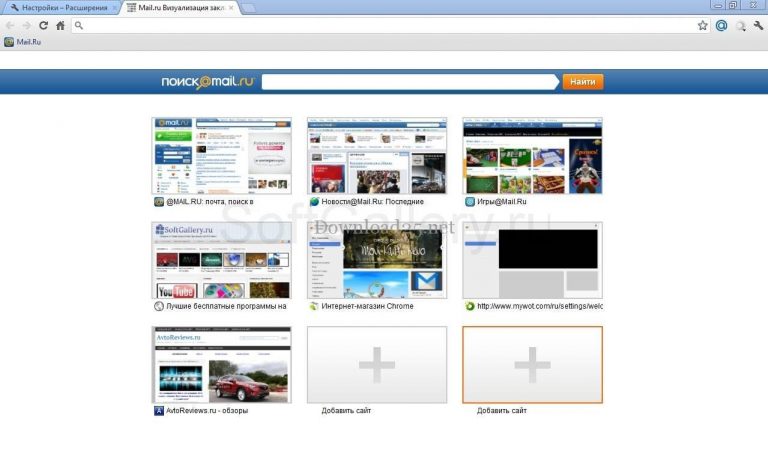Open the @MAIL.RU: почта thumbnail
Viewport: 768px width, 457px height.
tap(221, 156)
